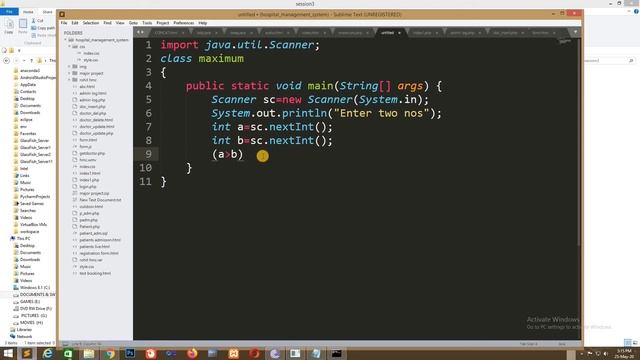640x360 pixels.
Task: Open patient_adm.sql in the sidebar
Action: point(93,233)
